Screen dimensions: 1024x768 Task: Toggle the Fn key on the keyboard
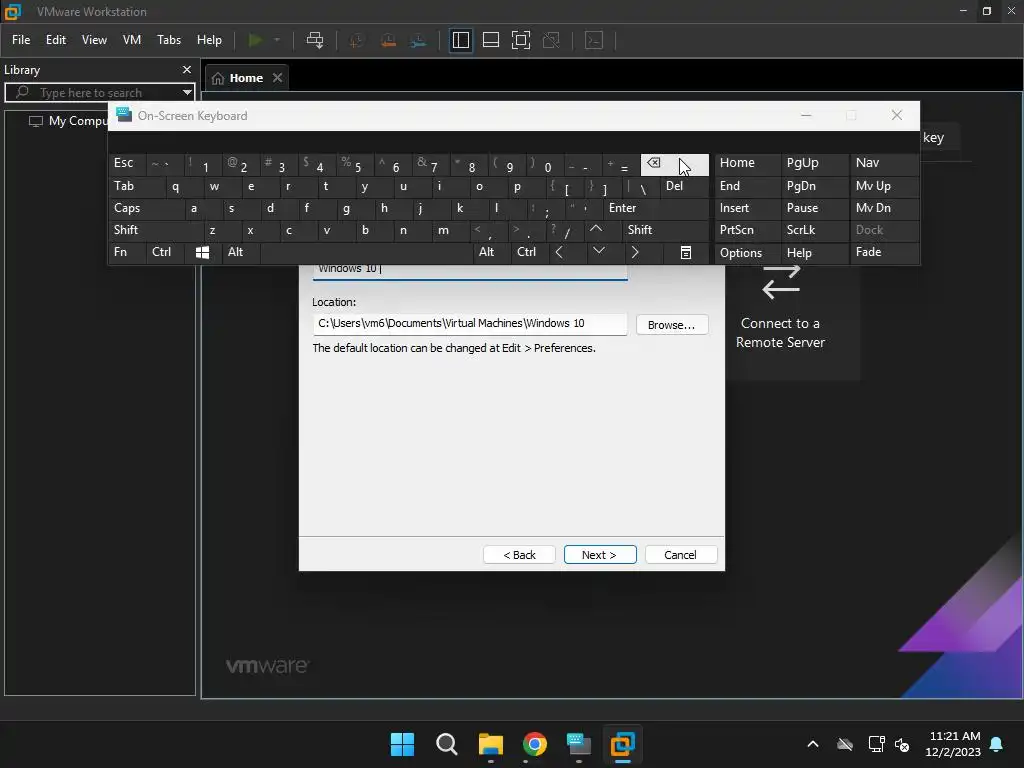point(127,252)
